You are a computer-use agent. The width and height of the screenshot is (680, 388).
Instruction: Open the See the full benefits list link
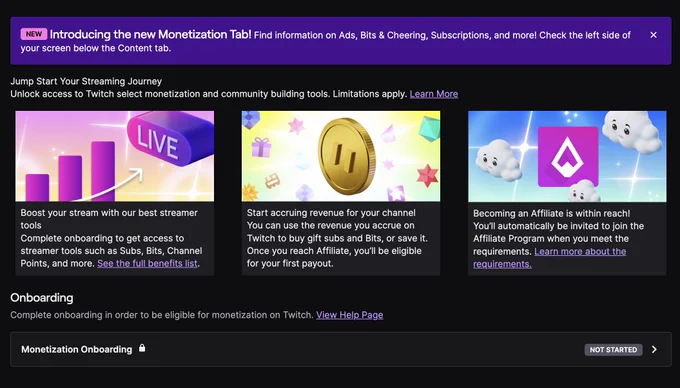[147, 264]
